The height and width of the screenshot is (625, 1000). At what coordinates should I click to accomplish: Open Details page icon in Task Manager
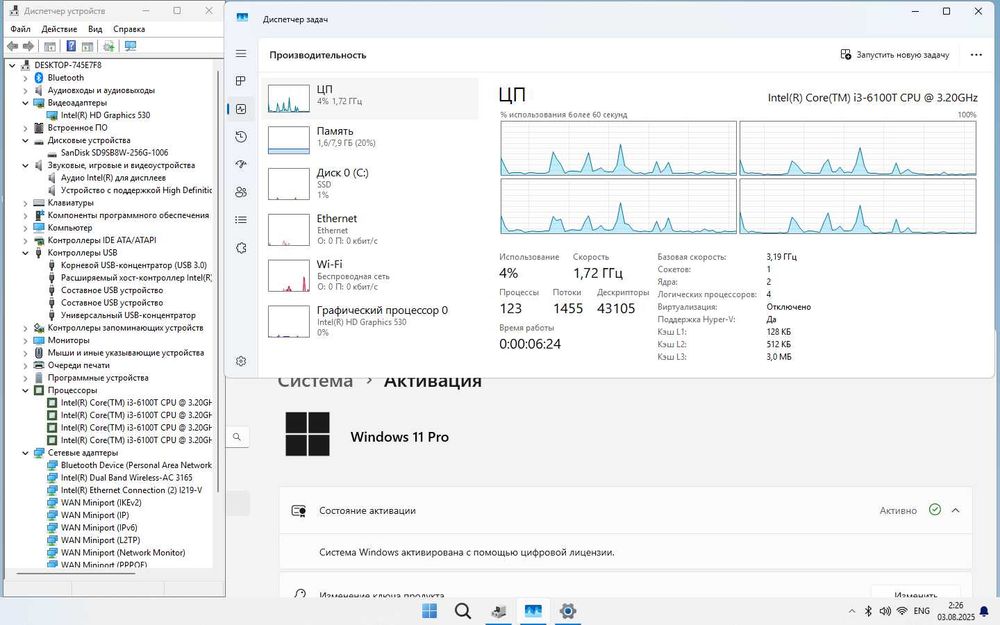[241, 219]
